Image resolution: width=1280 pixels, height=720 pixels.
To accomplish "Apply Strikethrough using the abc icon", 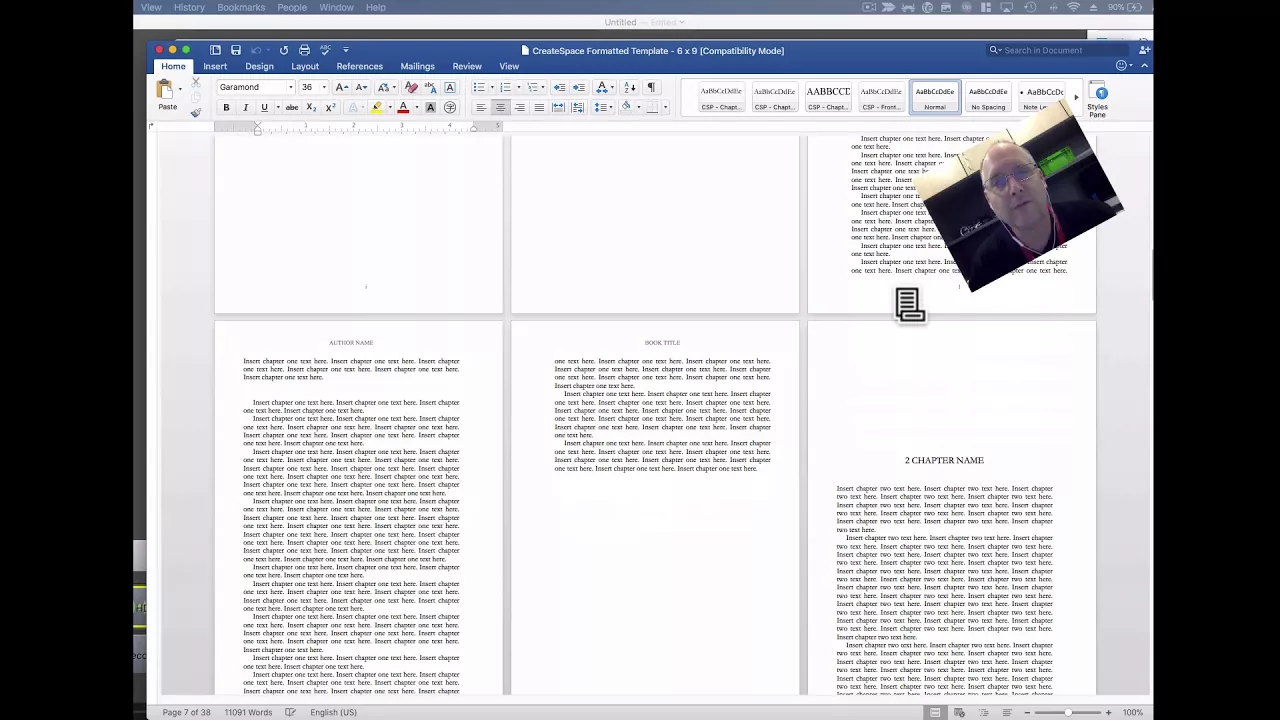I will click(x=291, y=107).
